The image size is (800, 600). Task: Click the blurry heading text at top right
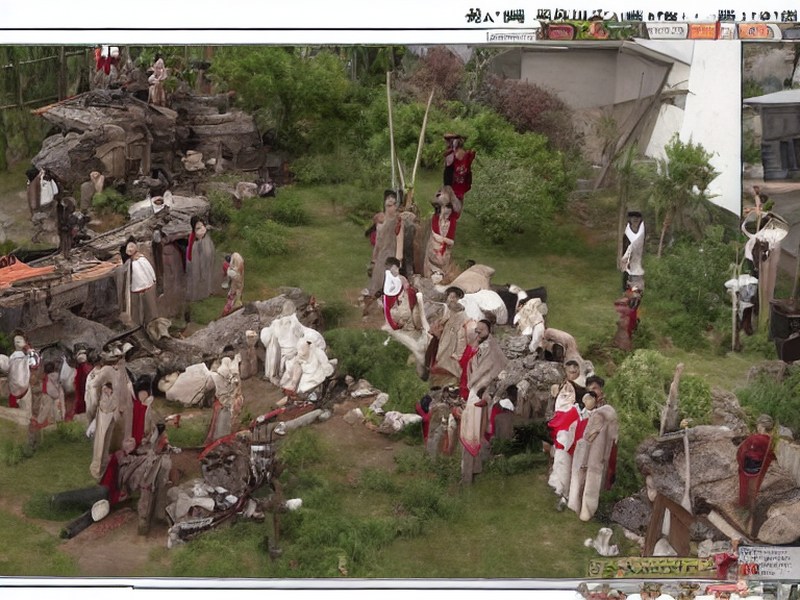click(x=632, y=16)
